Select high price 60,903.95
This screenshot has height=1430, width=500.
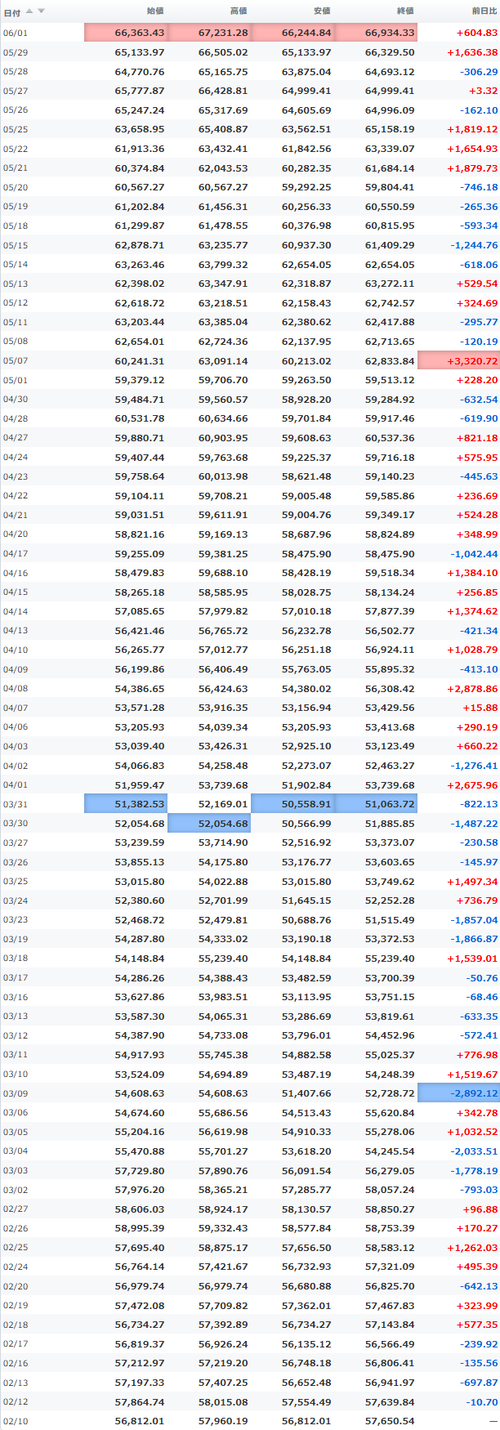[223, 439]
